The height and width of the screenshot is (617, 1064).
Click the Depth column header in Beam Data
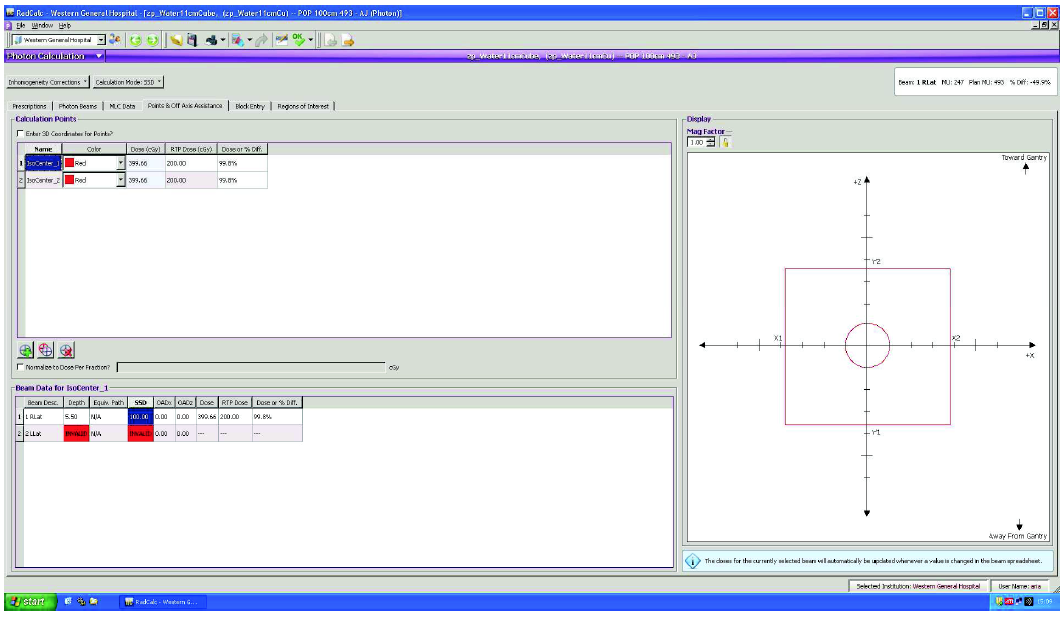pyautogui.click(x=77, y=403)
